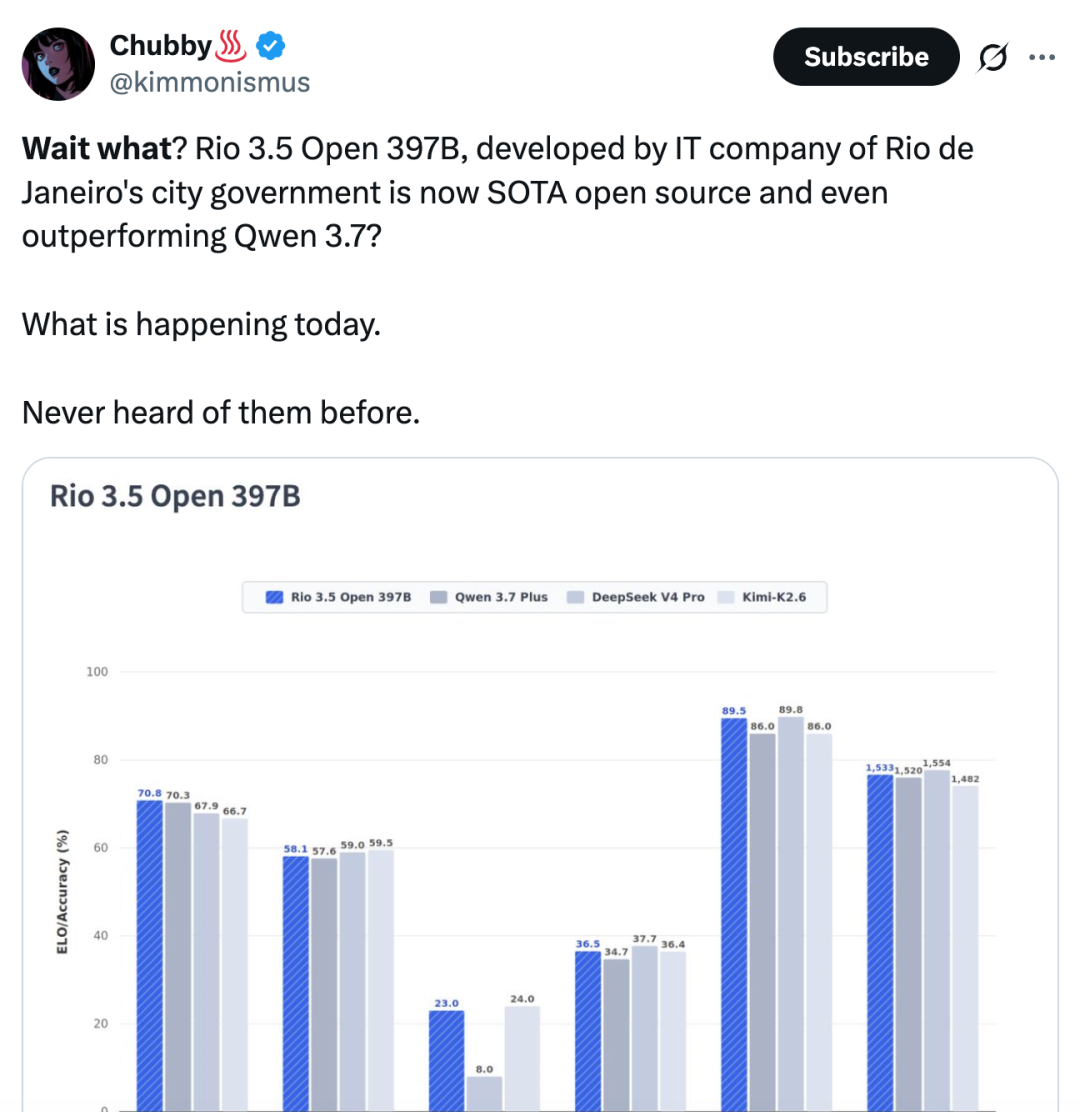
Task: Toggle Rio 3.5 Open 397B legend swatch
Action: click(274, 597)
